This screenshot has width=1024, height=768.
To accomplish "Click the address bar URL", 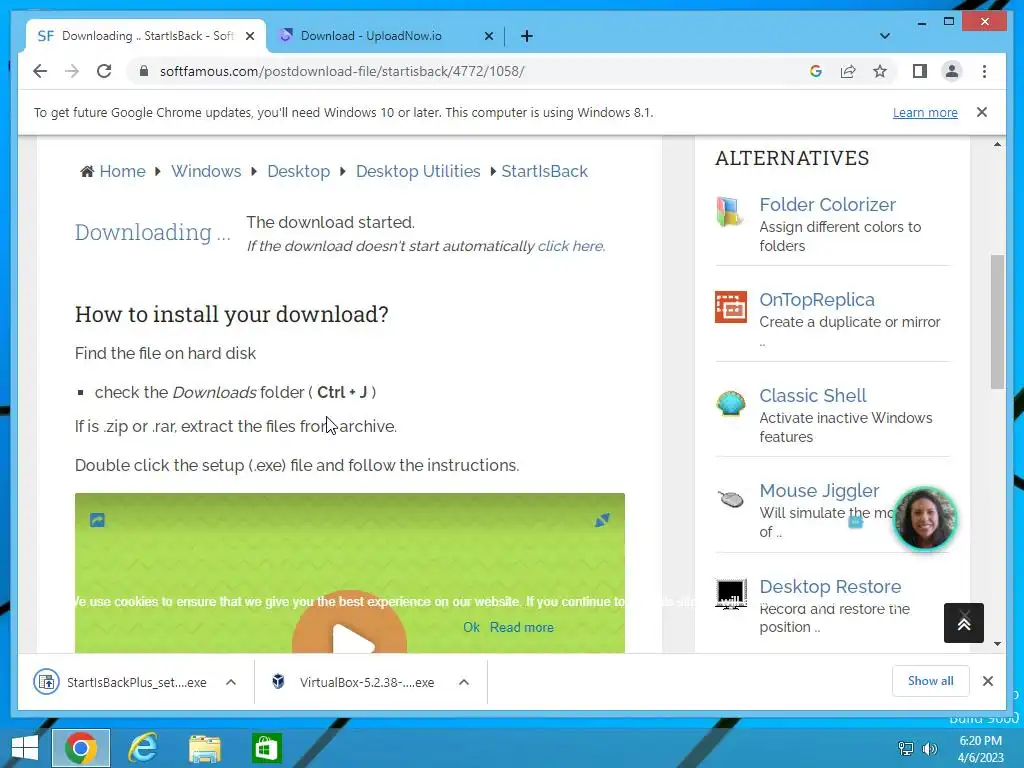I will 342,71.
